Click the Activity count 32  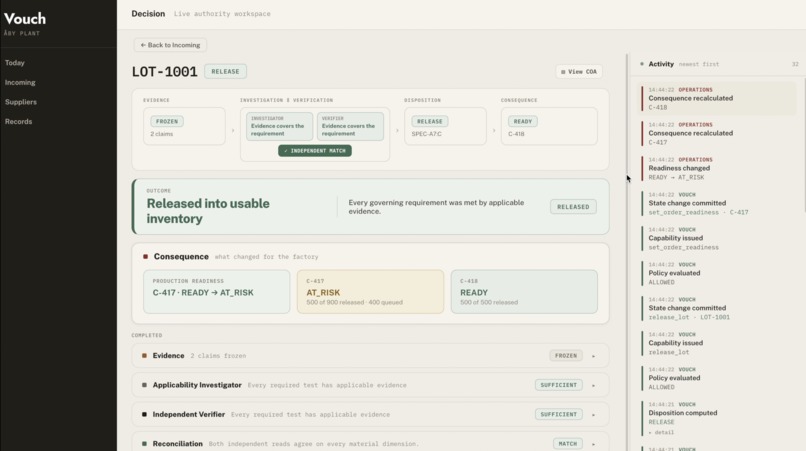click(795, 64)
